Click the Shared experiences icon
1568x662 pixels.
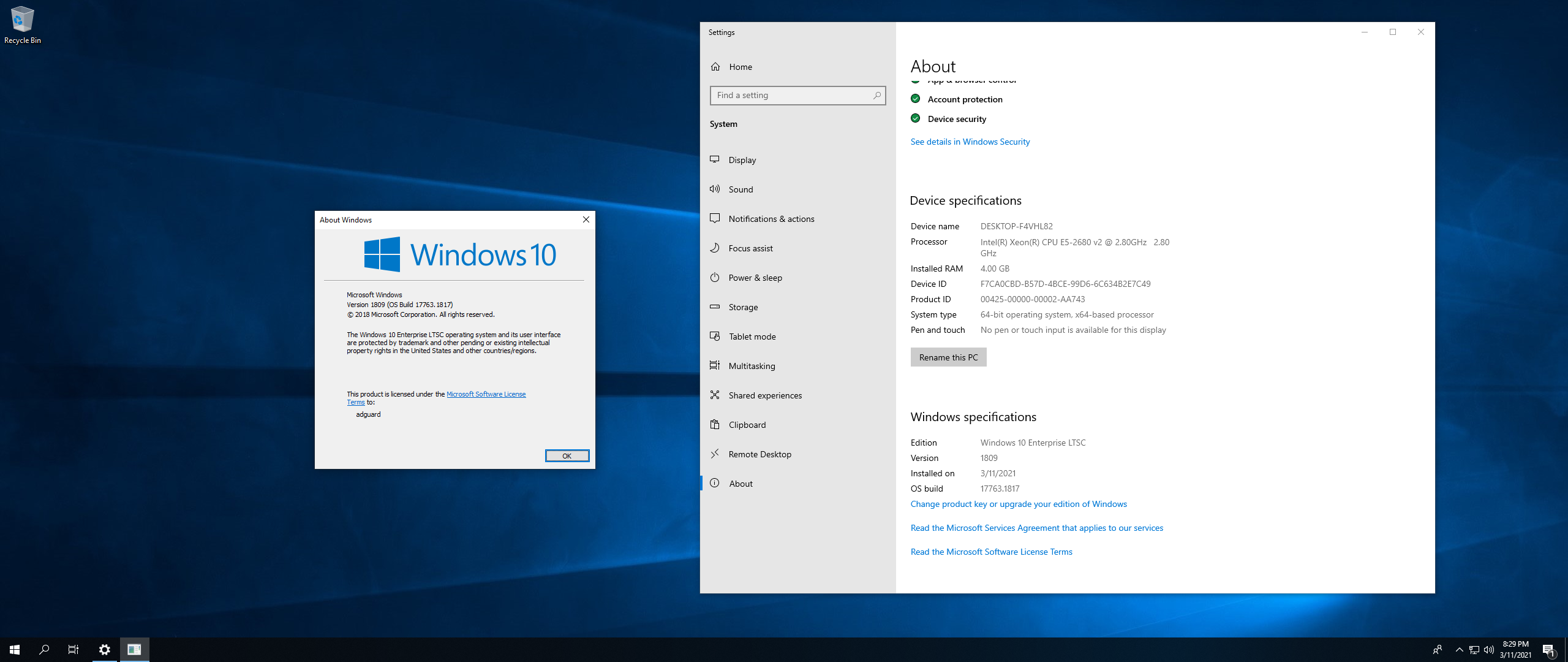(x=715, y=395)
